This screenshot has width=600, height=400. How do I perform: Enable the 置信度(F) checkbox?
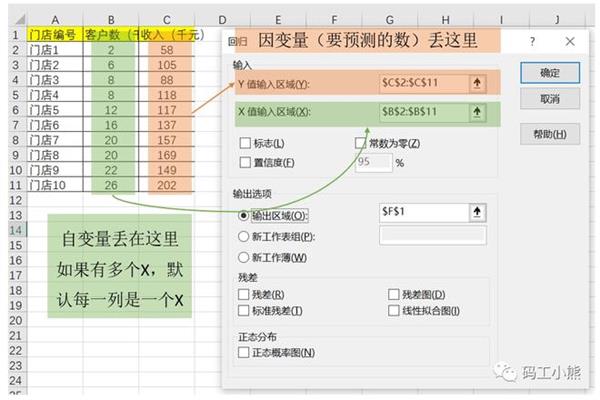245,162
